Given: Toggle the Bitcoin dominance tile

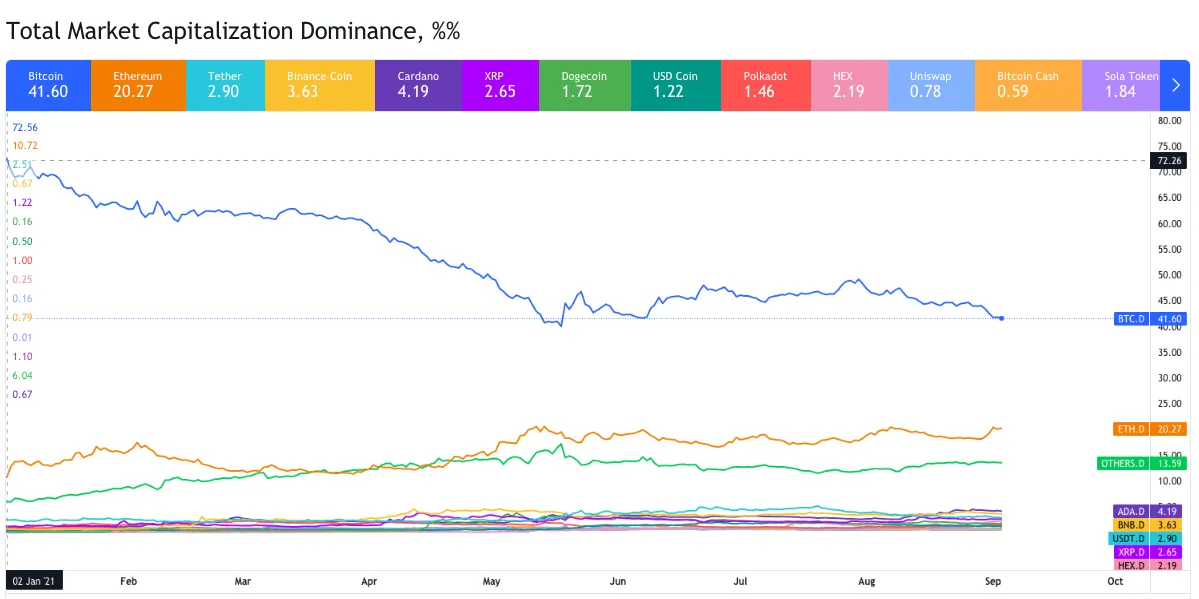Looking at the screenshot, I should (x=48, y=85).
